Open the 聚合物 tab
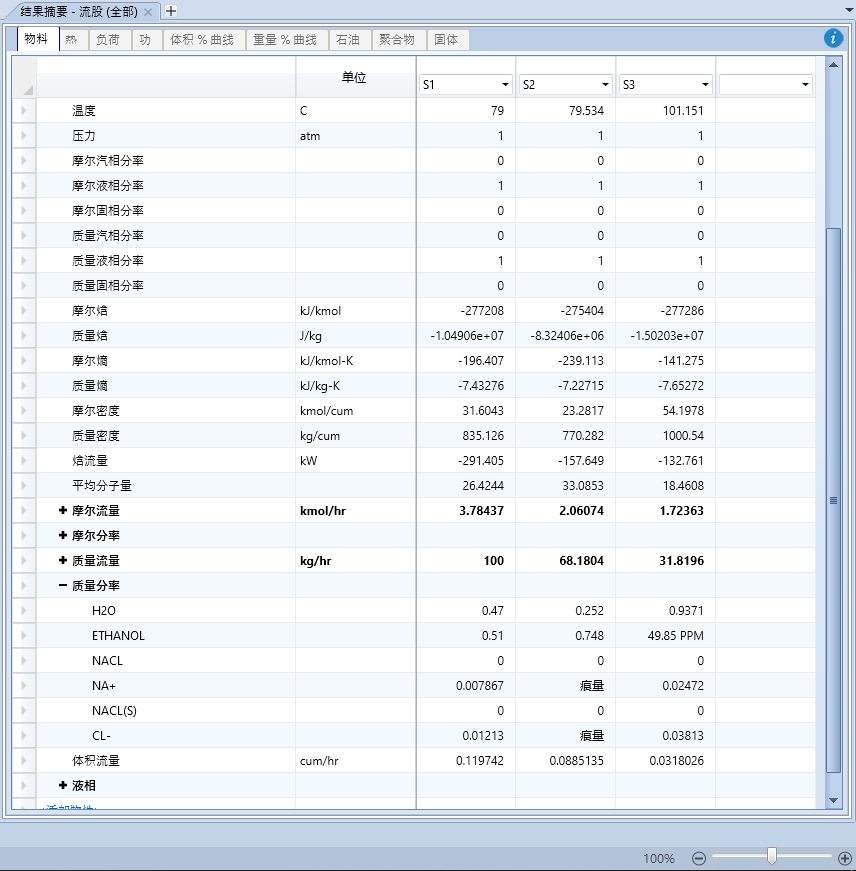856x871 pixels. tap(397, 40)
